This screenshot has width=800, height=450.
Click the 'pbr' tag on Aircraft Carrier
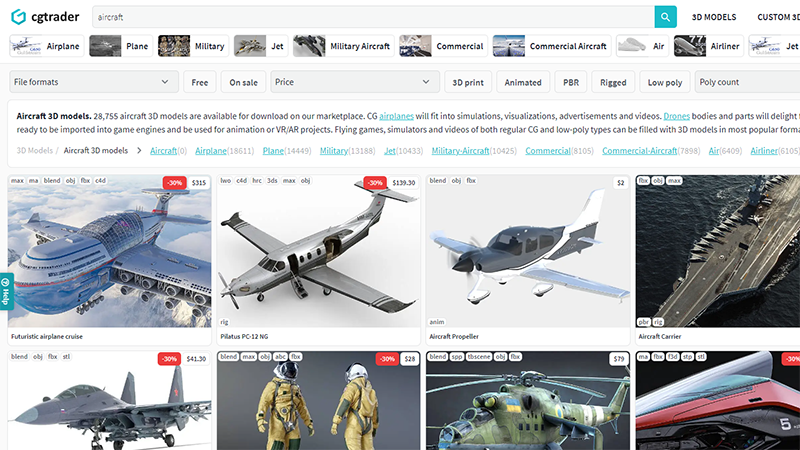(644, 322)
